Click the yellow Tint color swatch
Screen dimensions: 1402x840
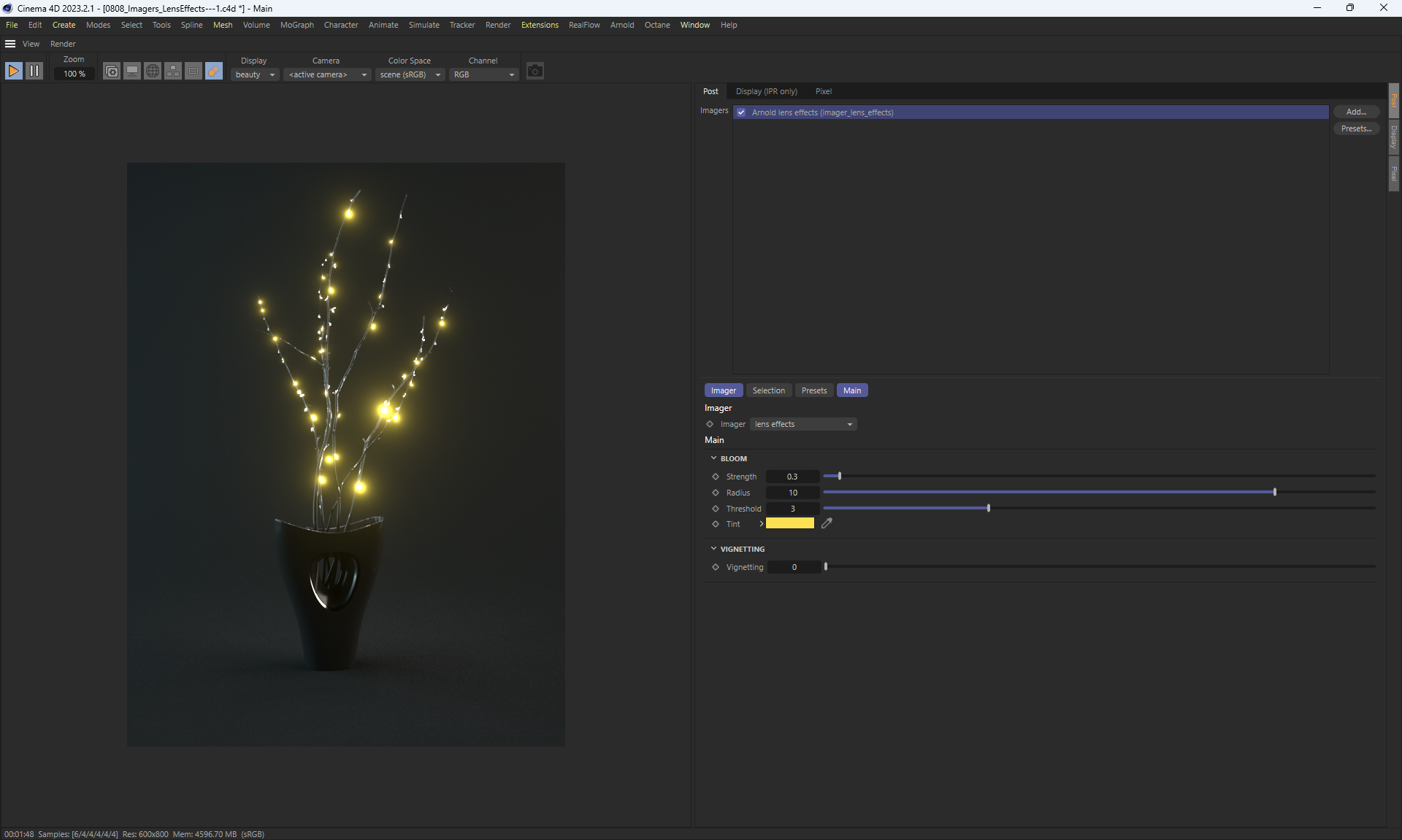point(789,523)
